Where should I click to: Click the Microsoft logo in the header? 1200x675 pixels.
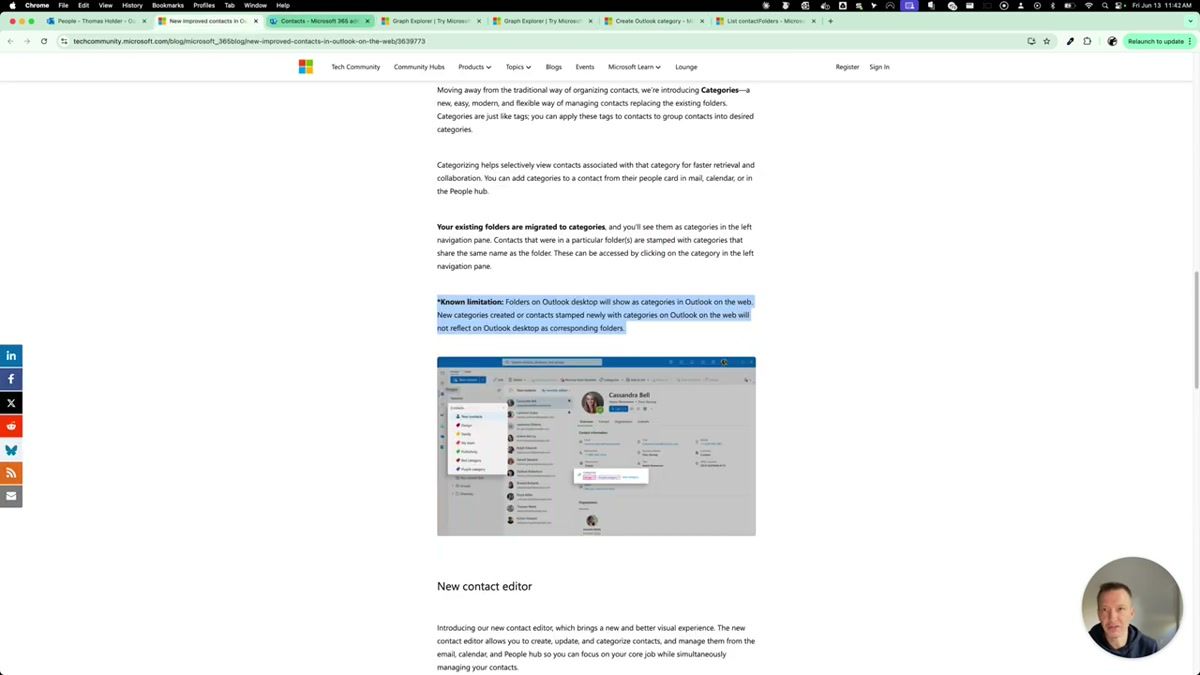(306, 66)
